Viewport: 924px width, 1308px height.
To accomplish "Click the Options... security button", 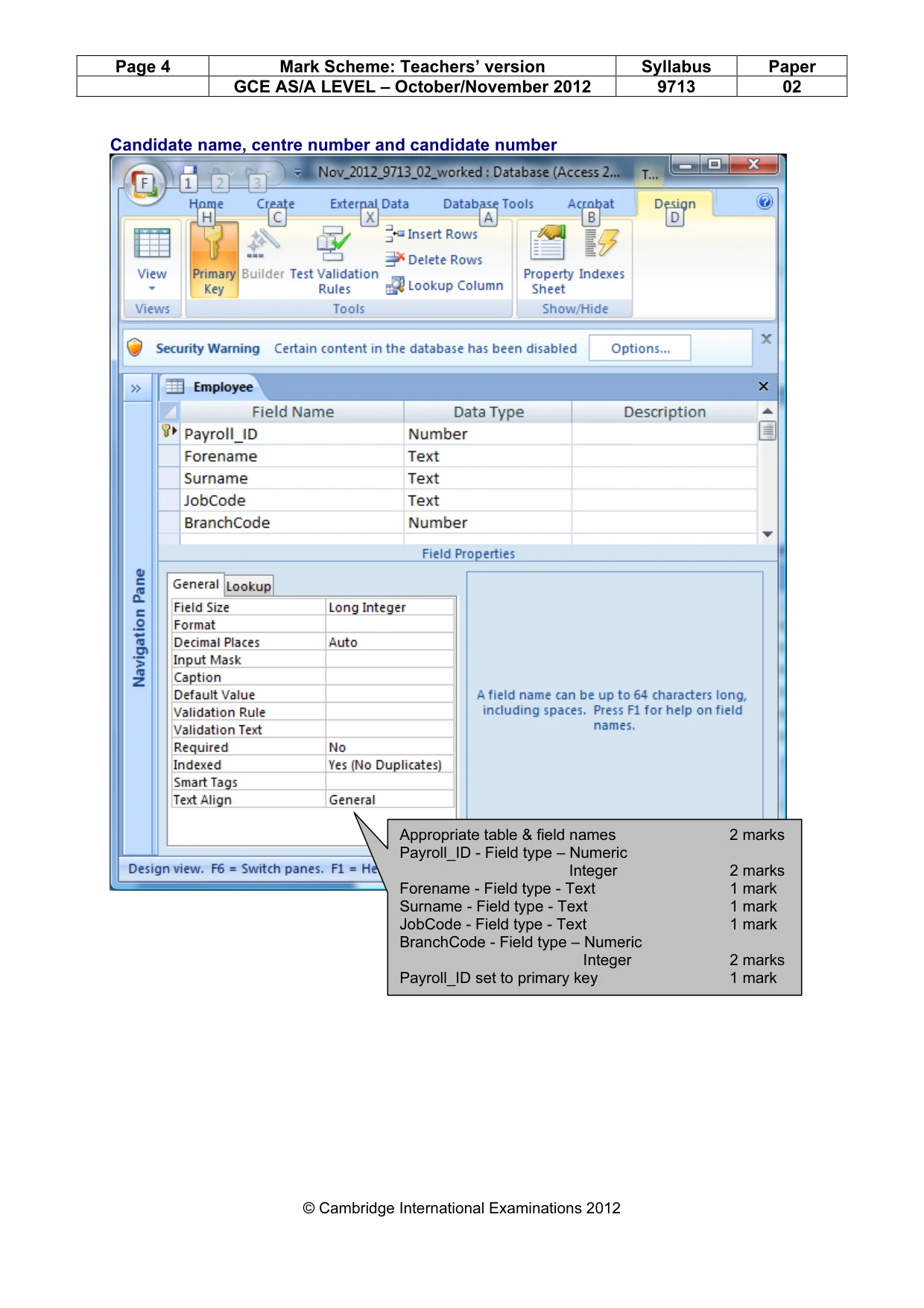I will [640, 348].
